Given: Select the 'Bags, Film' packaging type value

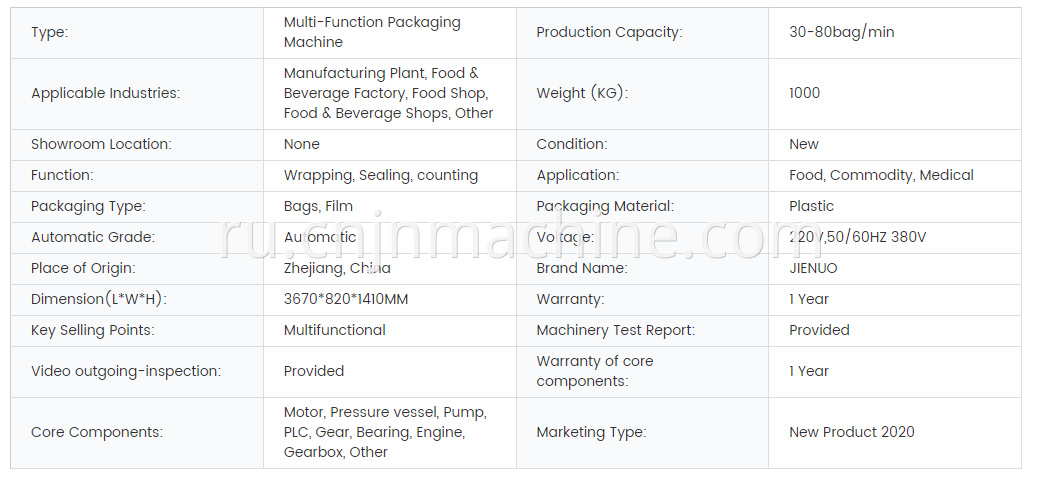Looking at the screenshot, I should [x=318, y=206].
